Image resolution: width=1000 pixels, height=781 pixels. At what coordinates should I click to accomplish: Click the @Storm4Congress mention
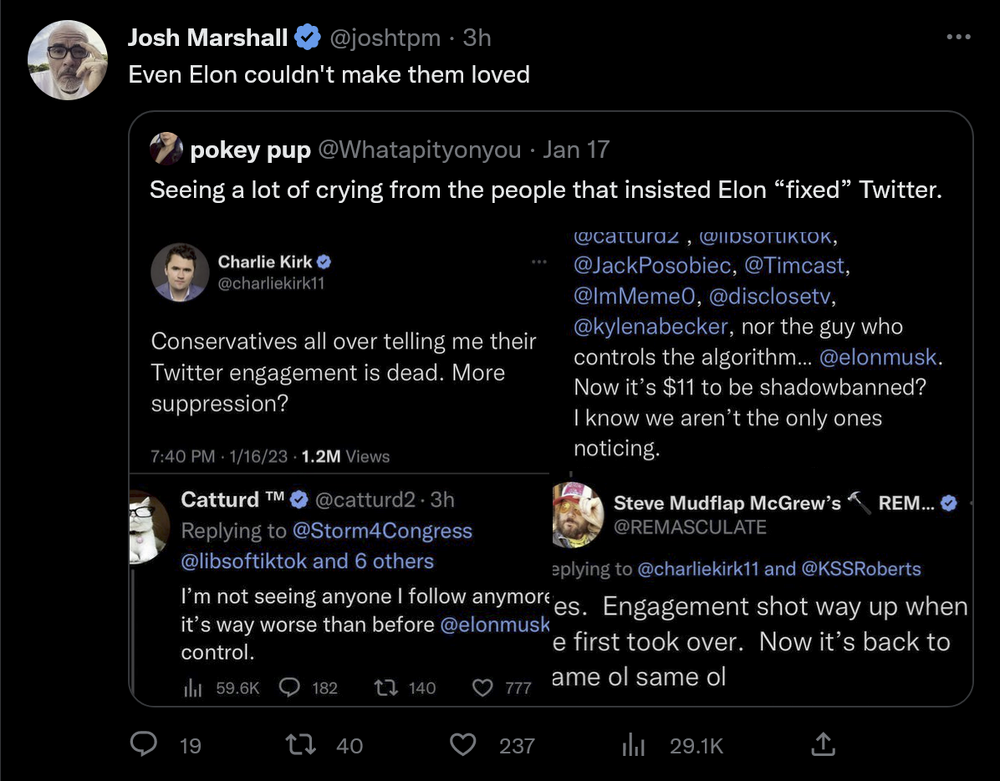click(x=382, y=531)
